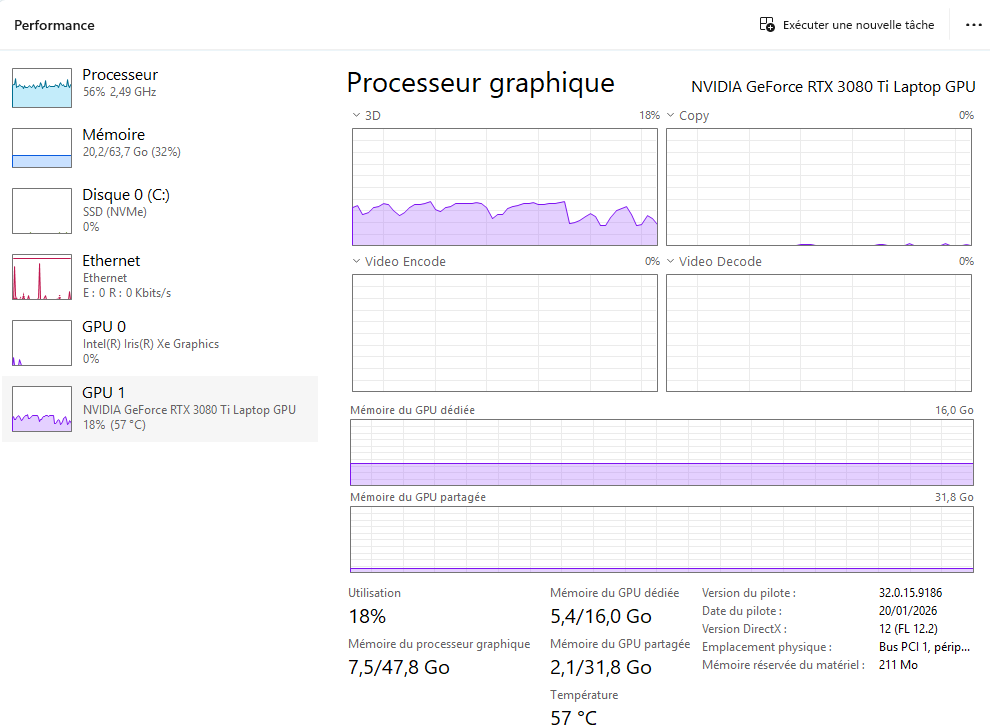Image resolution: width=990 pixels, height=728 pixels.
Task: Expand the Video Encode engine dropdown
Action: pyautogui.click(x=357, y=262)
